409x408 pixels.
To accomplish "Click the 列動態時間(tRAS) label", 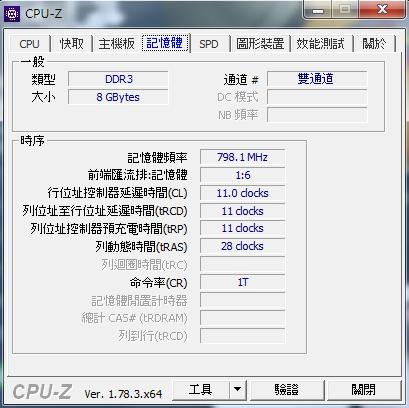I will (141, 247).
